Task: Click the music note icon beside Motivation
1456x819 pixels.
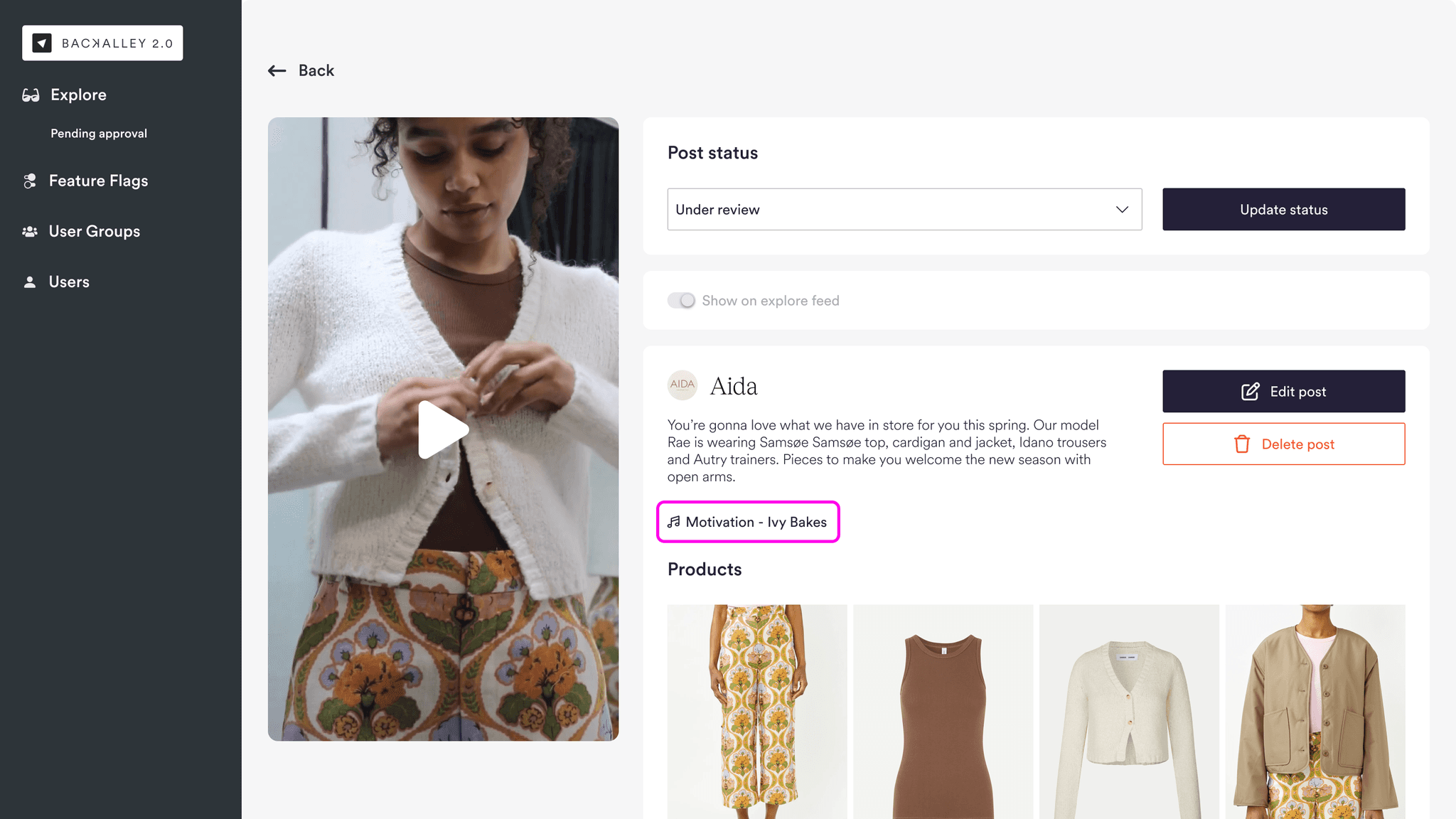Action: tap(674, 522)
